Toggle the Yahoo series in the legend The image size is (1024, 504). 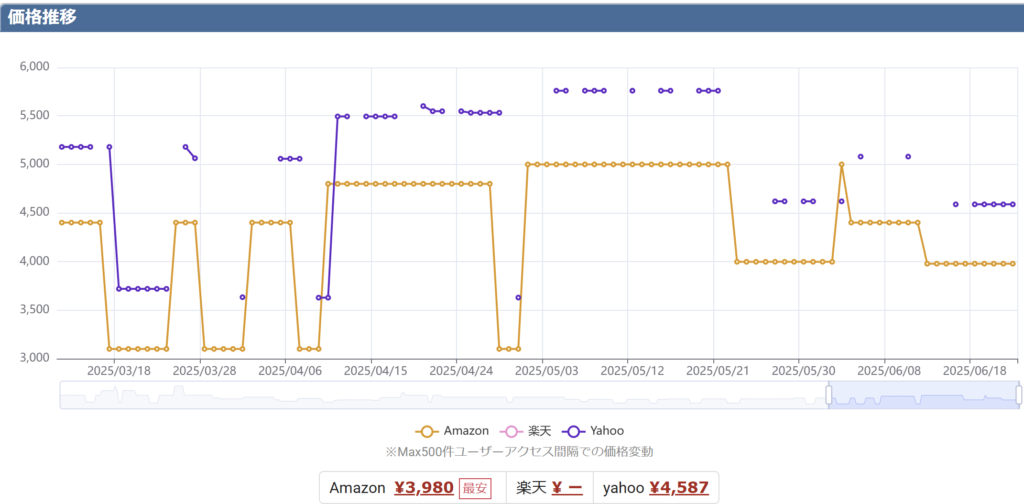pos(593,431)
